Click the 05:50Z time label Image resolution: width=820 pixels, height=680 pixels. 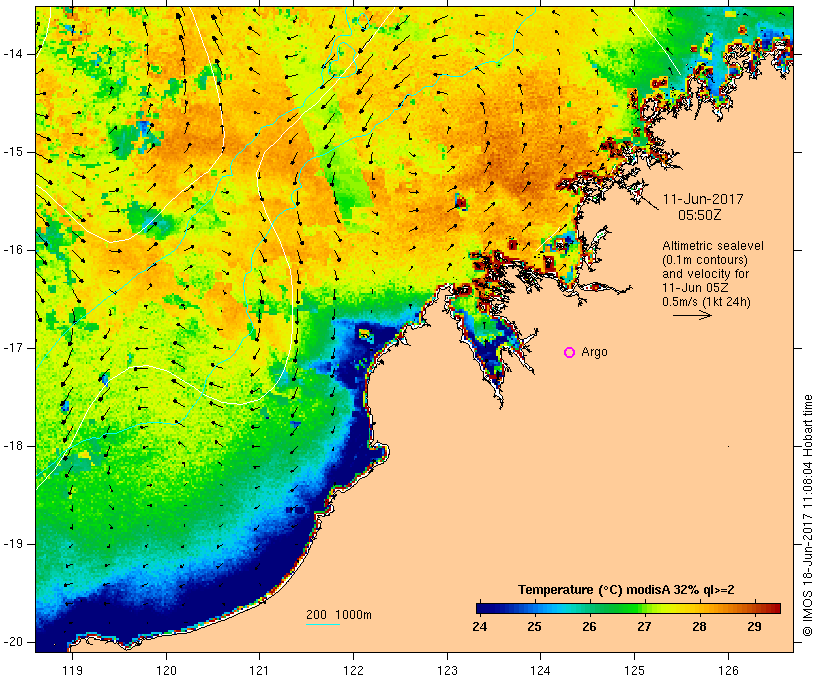[x=700, y=215]
